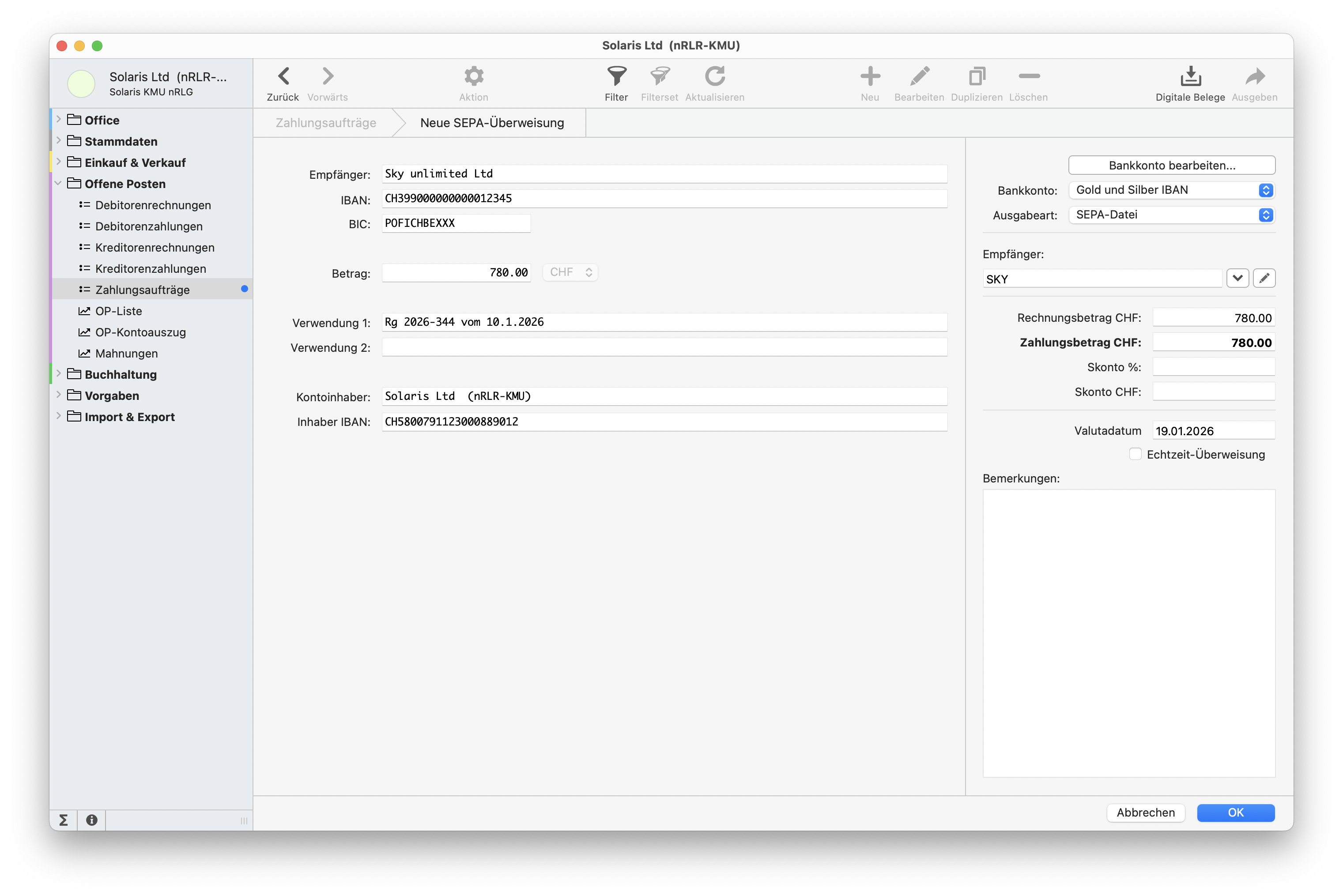Click the sigma sum icon in sidebar footer

coord(64,820)
